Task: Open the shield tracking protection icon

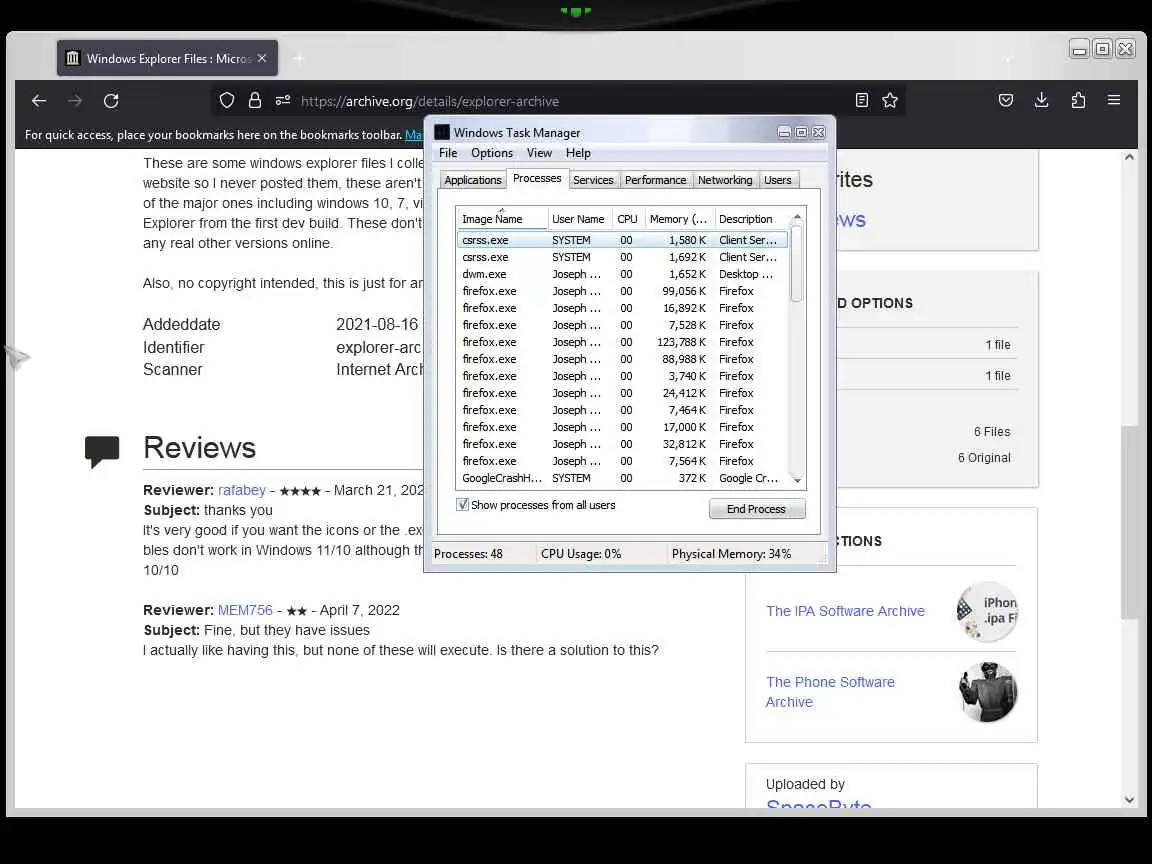Action: (x=227, y=101)
